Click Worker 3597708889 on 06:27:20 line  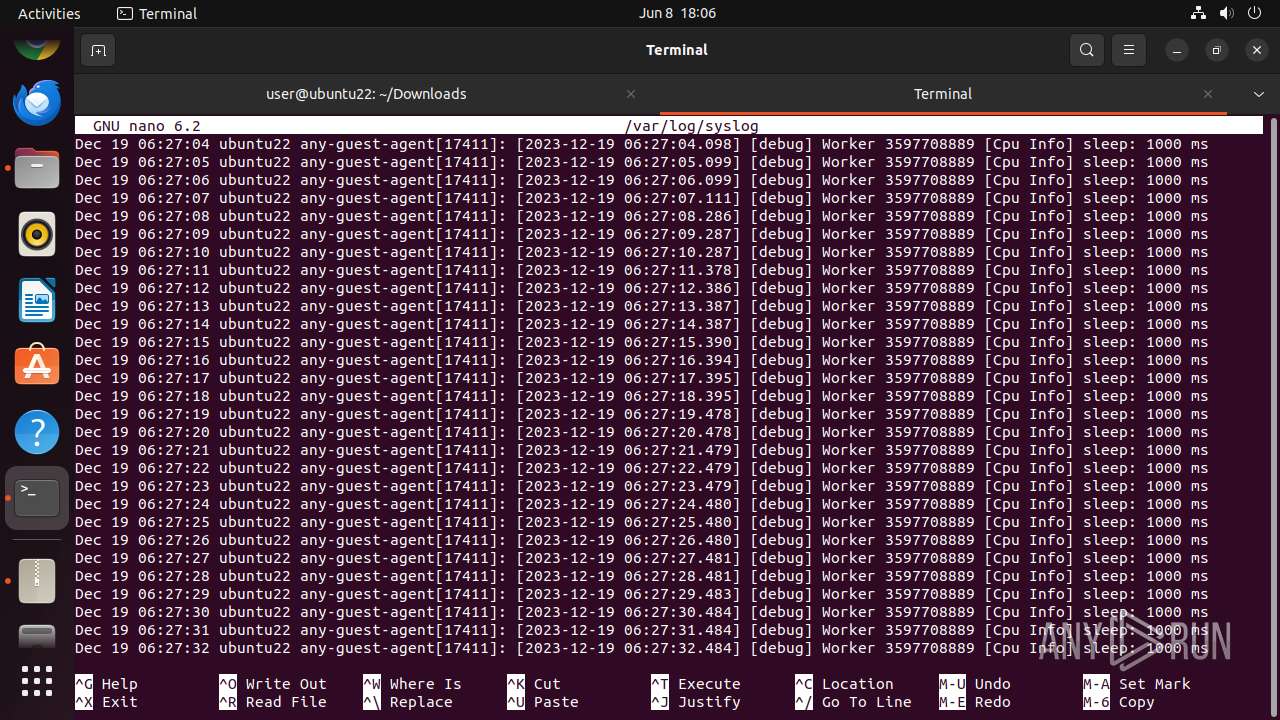pos(898,432)
